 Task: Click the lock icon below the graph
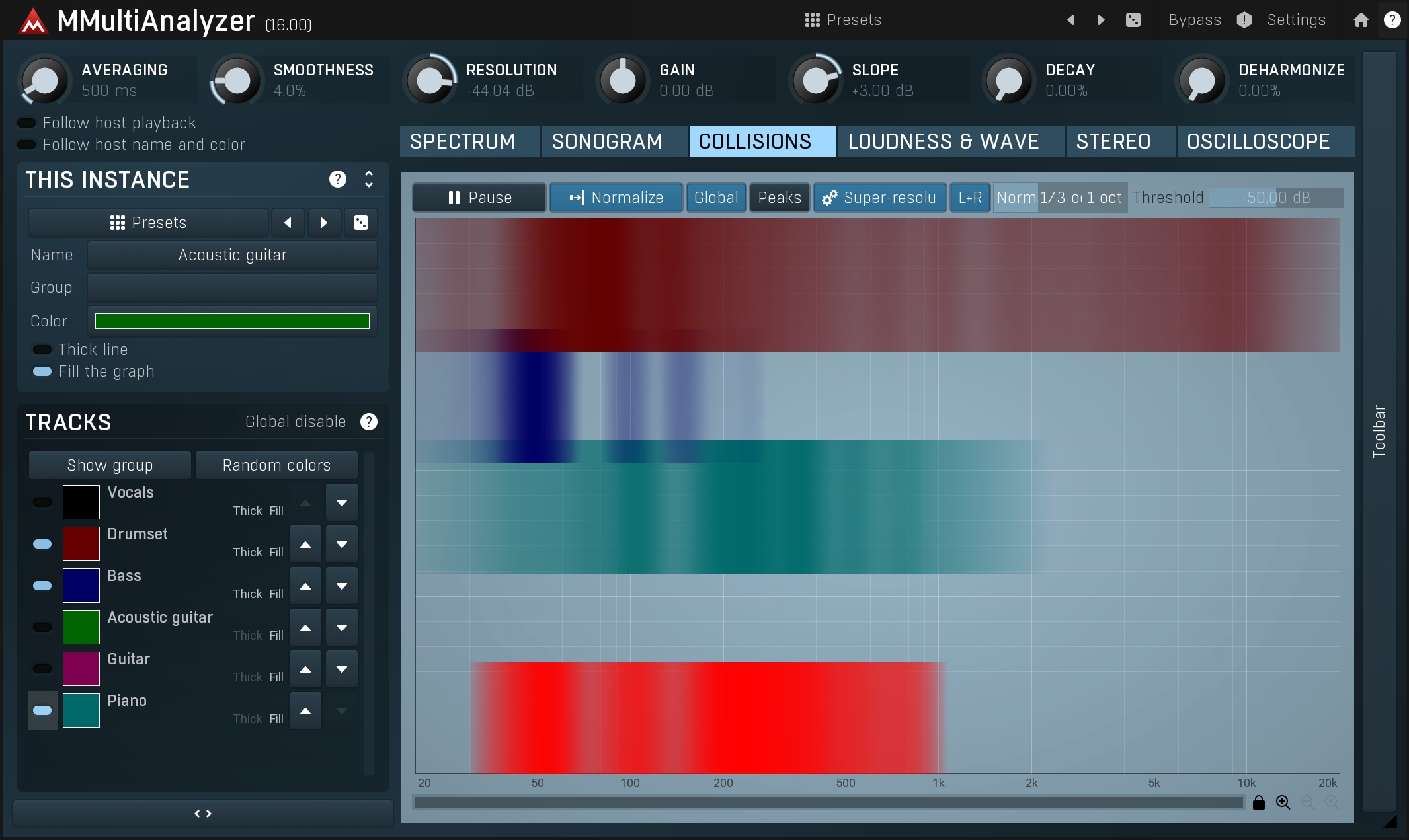1259,802
